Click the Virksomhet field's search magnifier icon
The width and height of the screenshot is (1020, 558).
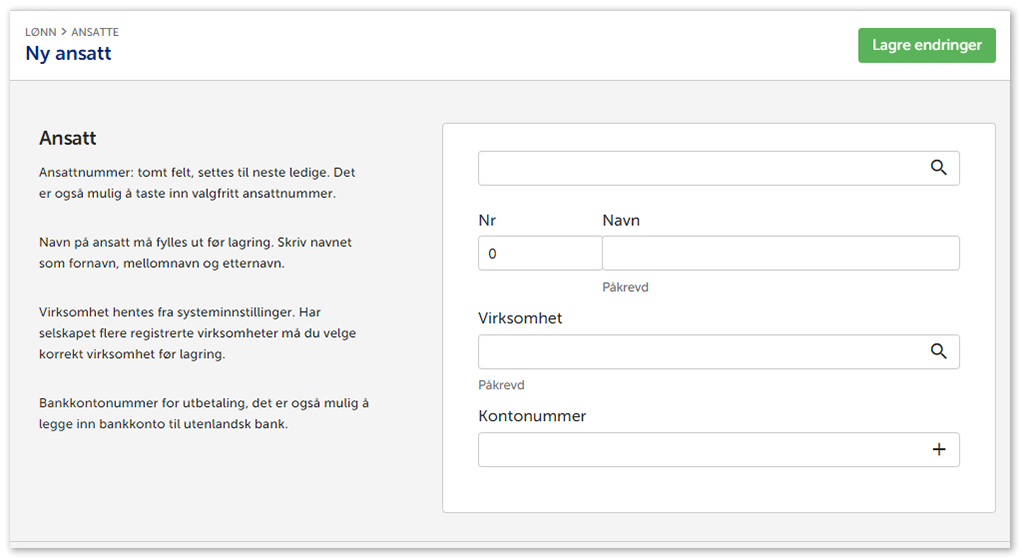(x=938, y=351)
